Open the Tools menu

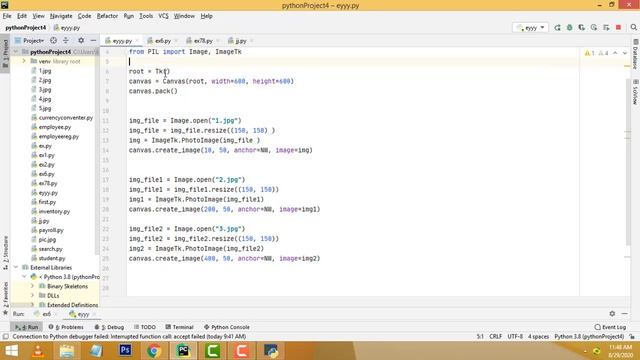coord(146,16)
